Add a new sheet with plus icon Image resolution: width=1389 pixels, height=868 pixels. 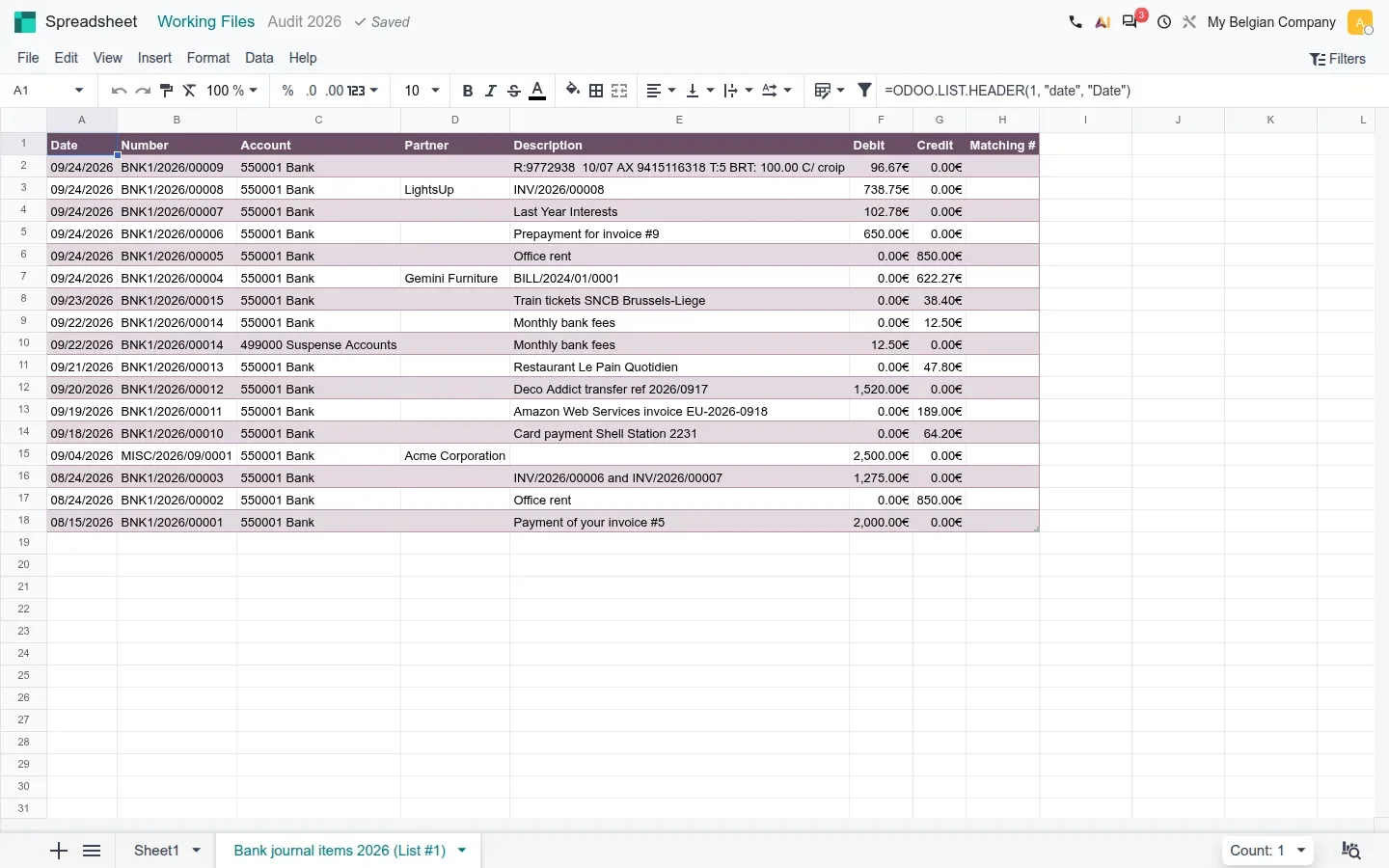tap(59, 851)
